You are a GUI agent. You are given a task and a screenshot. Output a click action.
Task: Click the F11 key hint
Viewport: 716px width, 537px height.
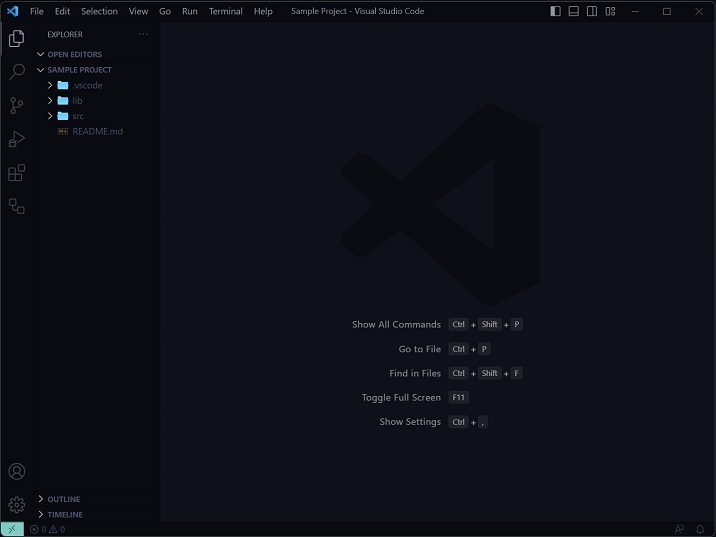pyautogui.click(x=458, y=398)
